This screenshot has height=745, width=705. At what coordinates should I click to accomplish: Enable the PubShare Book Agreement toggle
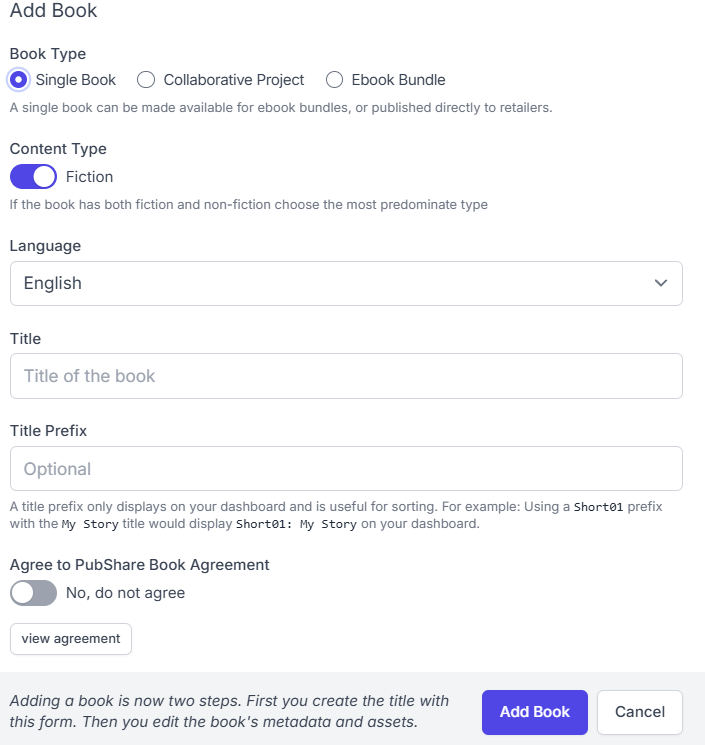click(x=34, y=593)
